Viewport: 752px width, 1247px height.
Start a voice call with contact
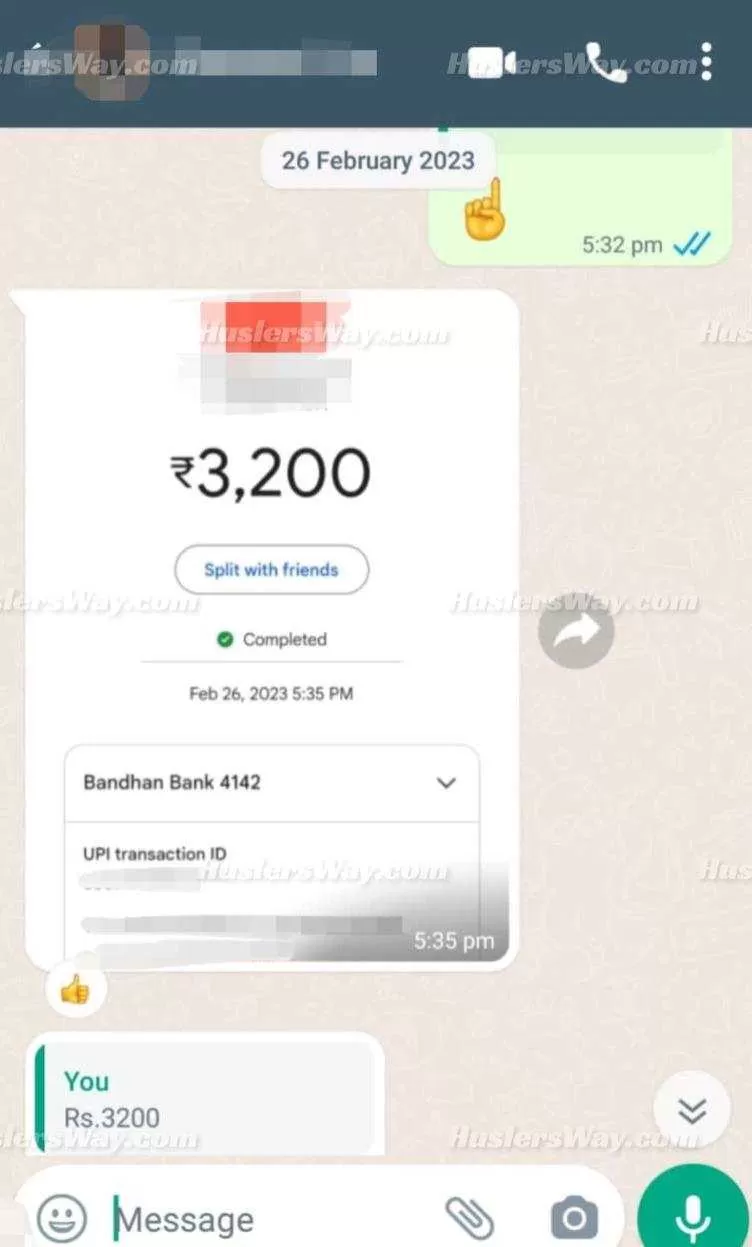pyautogui.click(x=605, y=62)
